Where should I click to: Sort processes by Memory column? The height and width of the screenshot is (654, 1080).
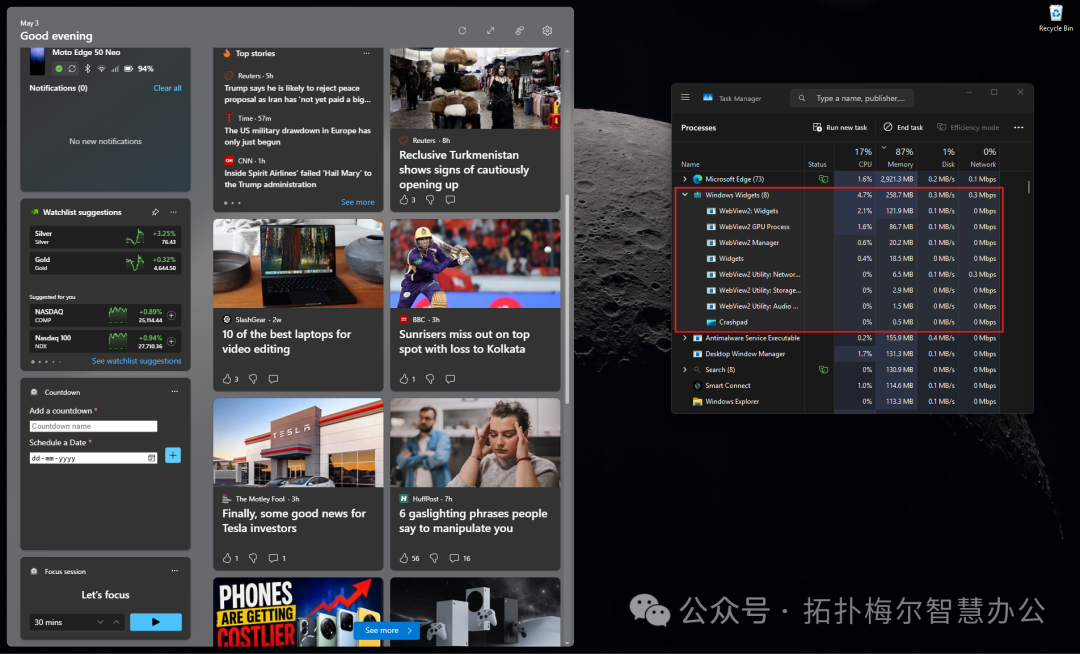pyautogui.click(x=896, y=157)
